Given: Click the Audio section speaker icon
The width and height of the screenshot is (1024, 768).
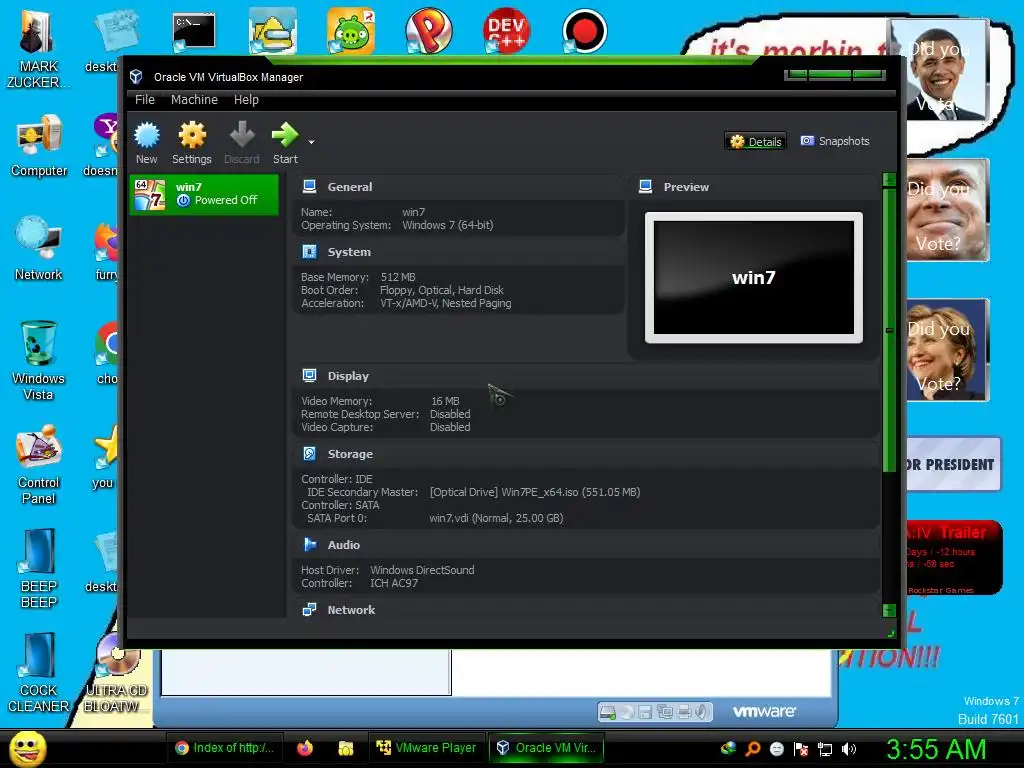Looking at the screenshot, I should (310, 544).
